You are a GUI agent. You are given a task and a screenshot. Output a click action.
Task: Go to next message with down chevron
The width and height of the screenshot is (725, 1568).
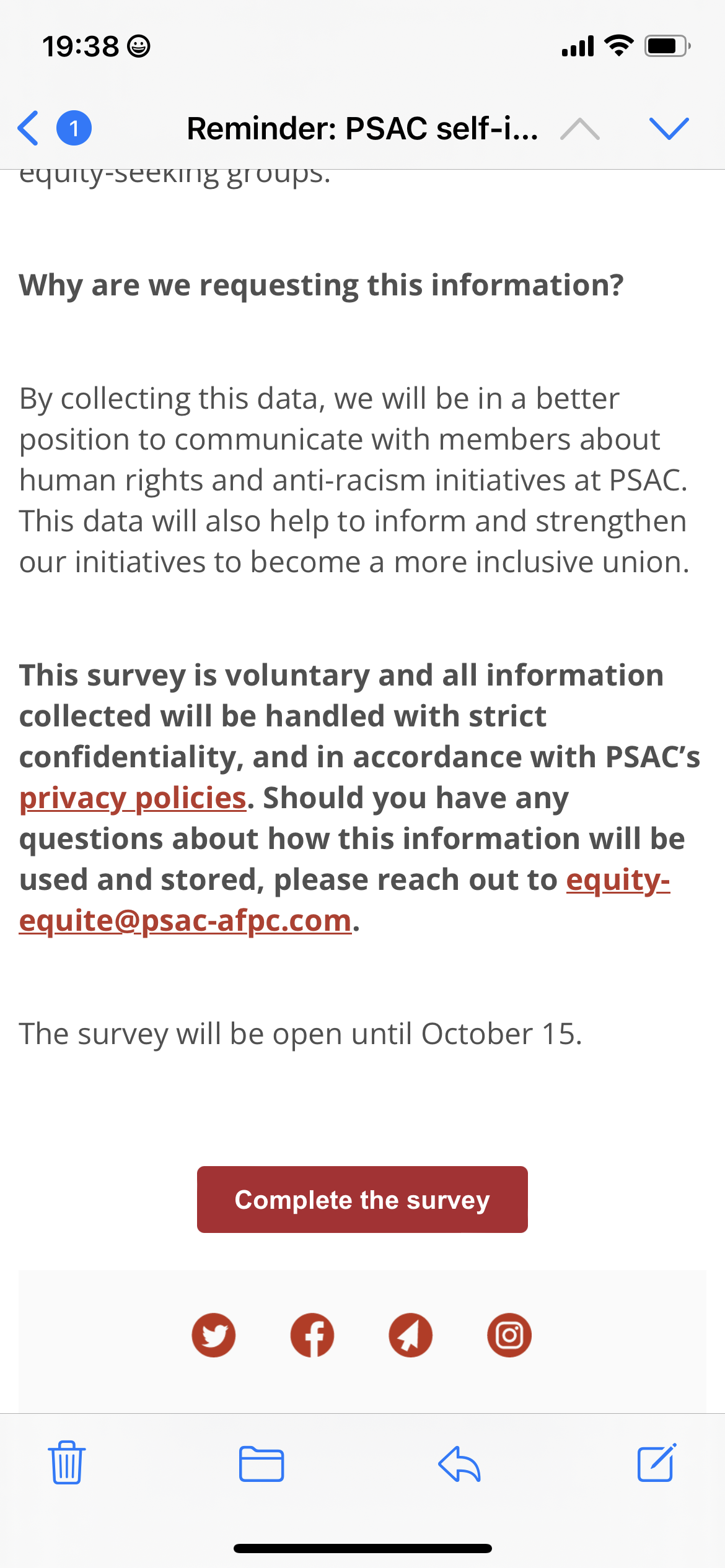(669, 128)
